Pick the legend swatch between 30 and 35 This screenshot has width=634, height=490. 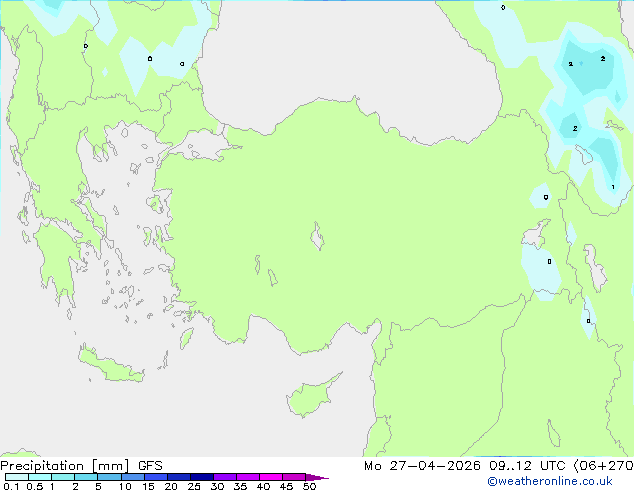click(x=225, y=477)
